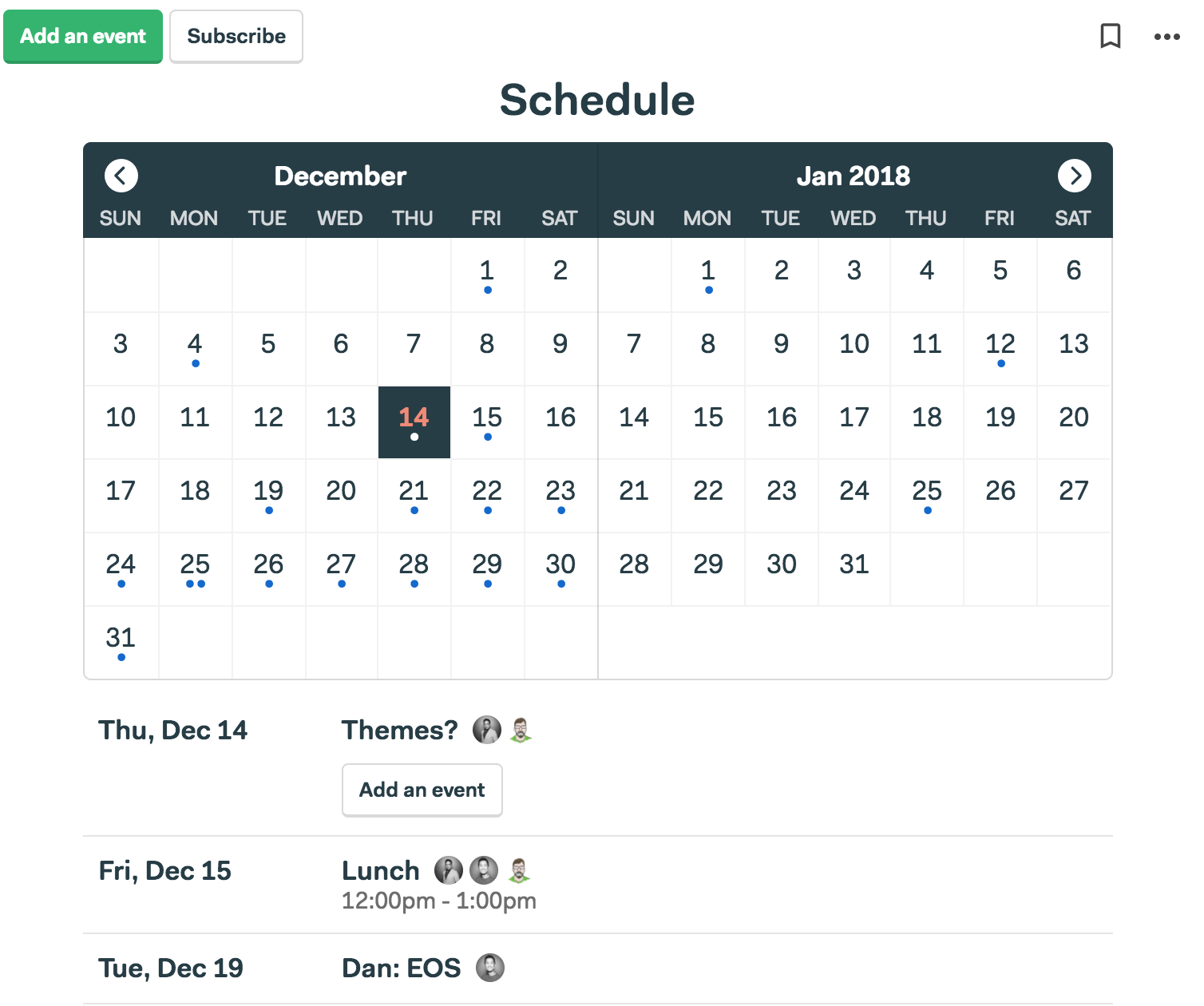Open the three-dot options menu
Viewport: 1204px width, 1006px height.
click(x=1166, y=37)
